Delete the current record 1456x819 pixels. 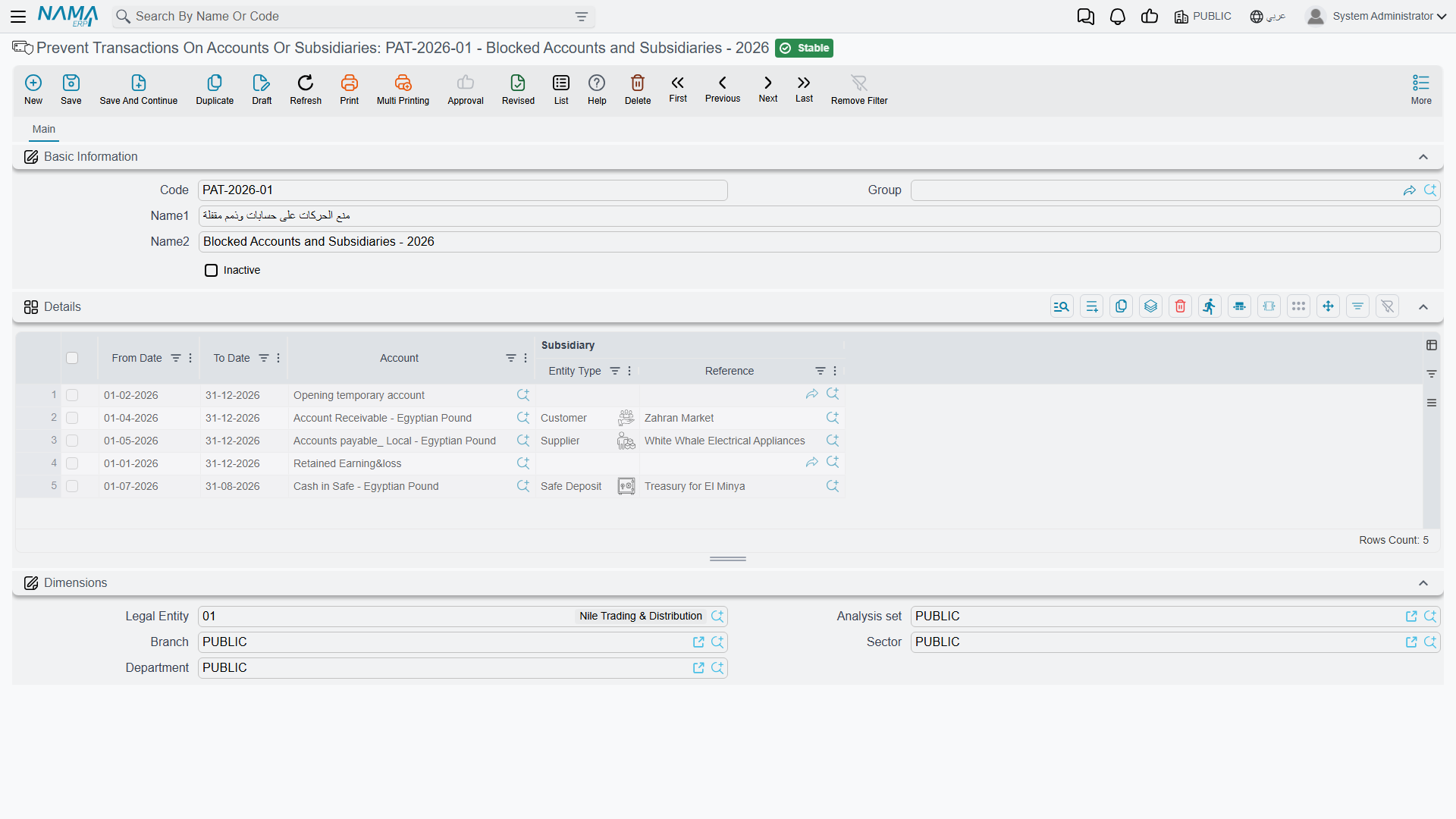[x=638, y=89]
